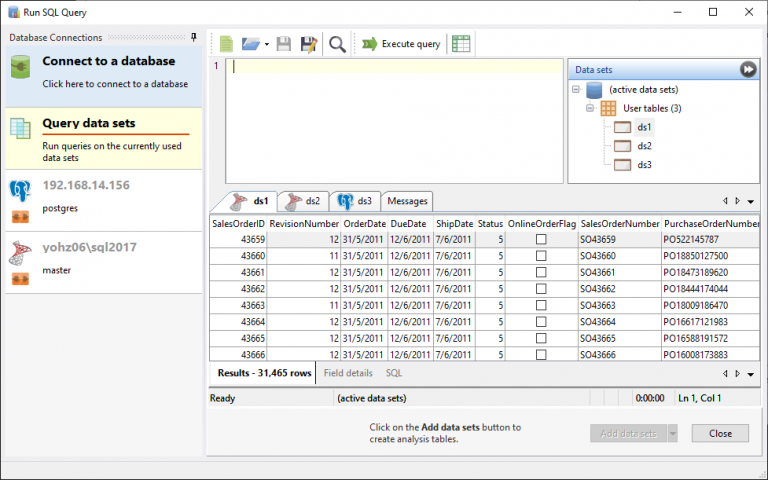768x480 pixels.
Task: Toggle the results grid icon
Action: [461, 44]
